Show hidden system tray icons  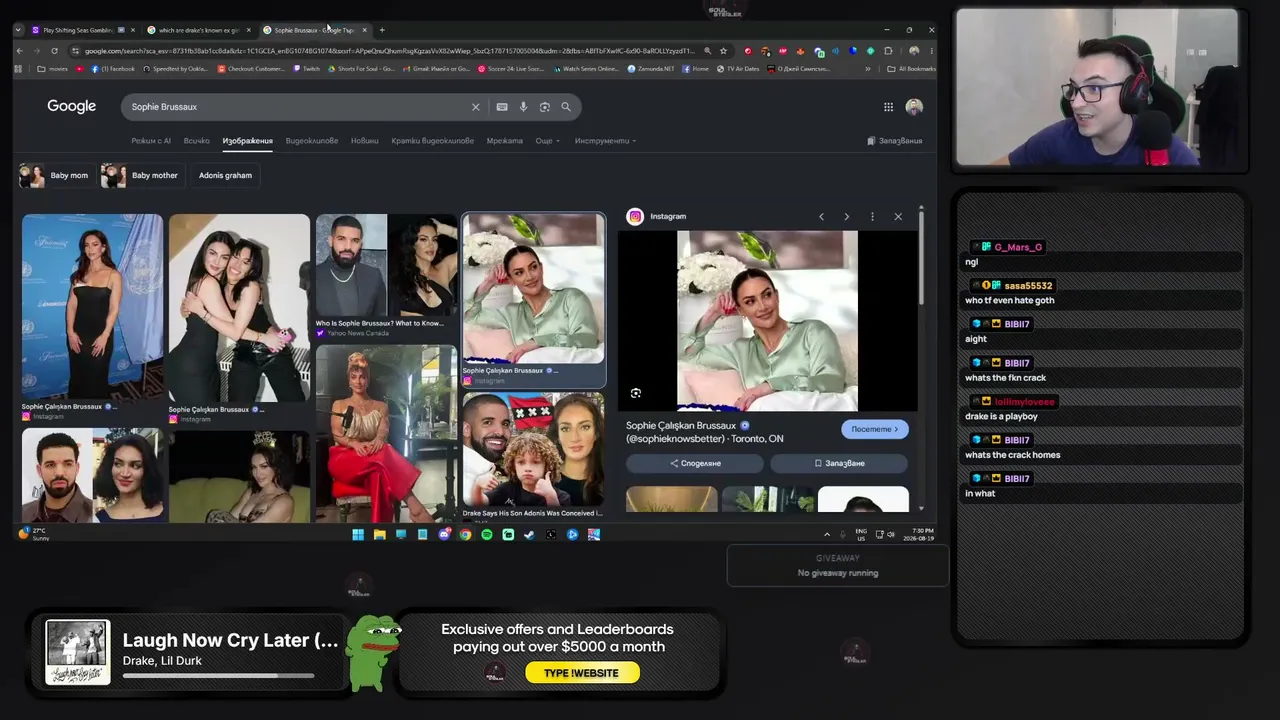point(826,535)
